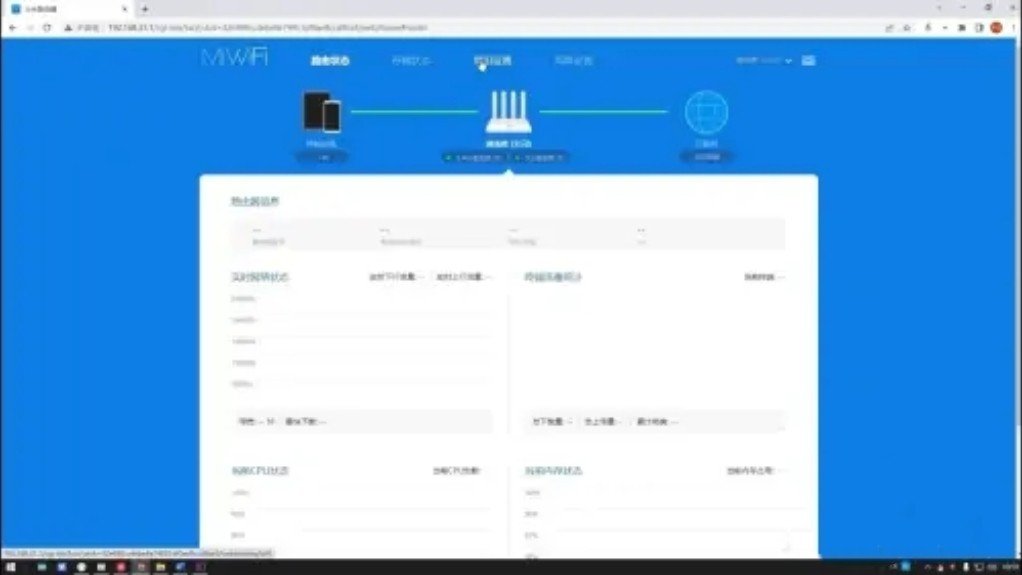1022x575 pixels.
Task: Go to the fourth navigation tab
Action: (573, 61)
